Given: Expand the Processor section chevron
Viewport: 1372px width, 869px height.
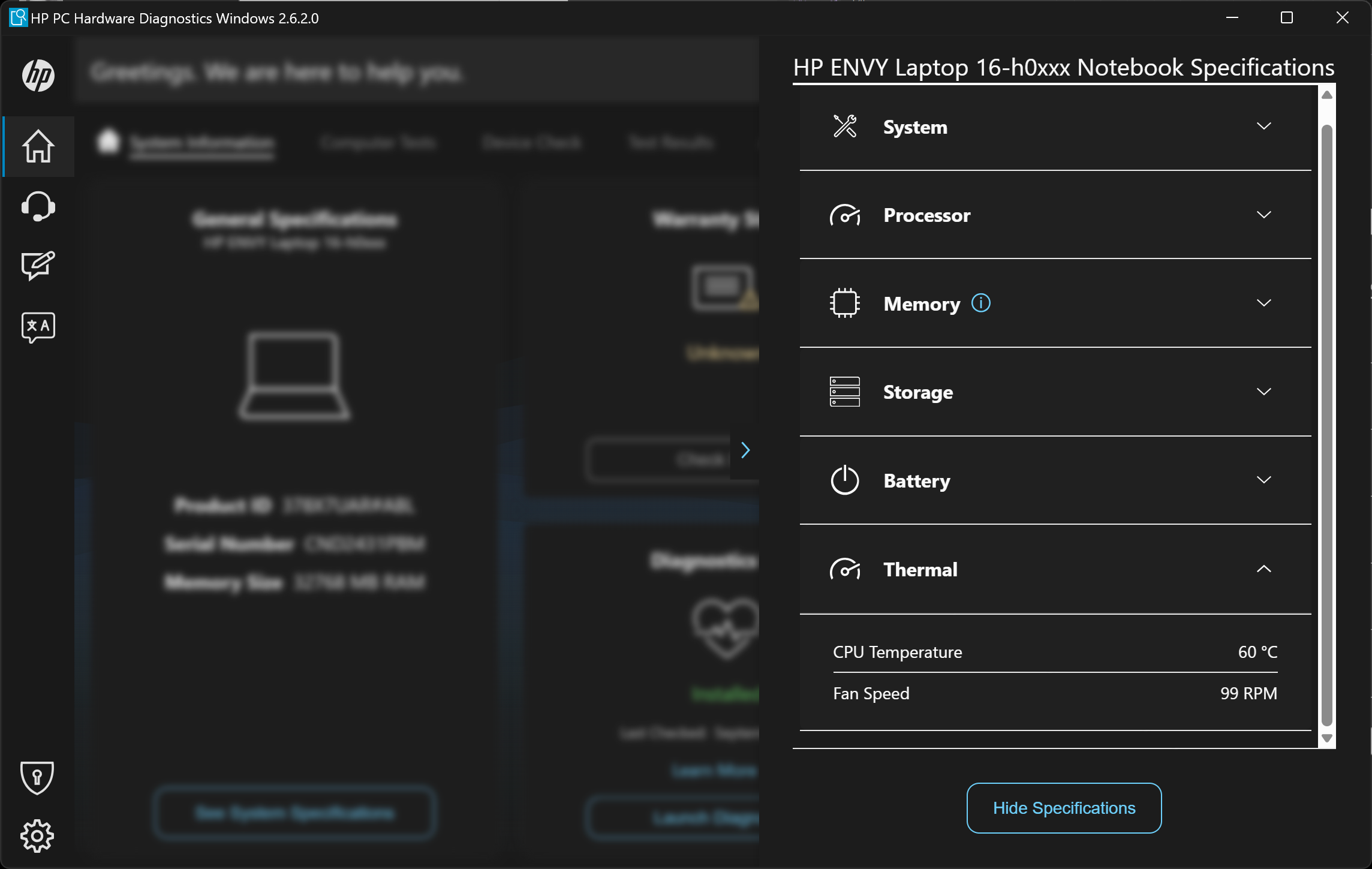Looking at the screenshot, I should (x=1264, y=215).
